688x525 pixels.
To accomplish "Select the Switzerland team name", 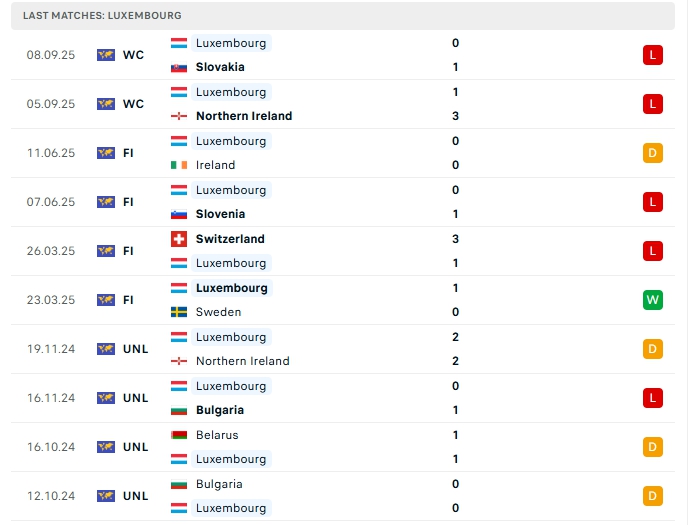I will (230, 239).
